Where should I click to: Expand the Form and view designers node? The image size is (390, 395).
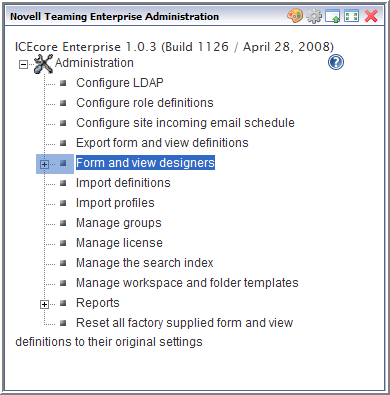coord(44,164)
